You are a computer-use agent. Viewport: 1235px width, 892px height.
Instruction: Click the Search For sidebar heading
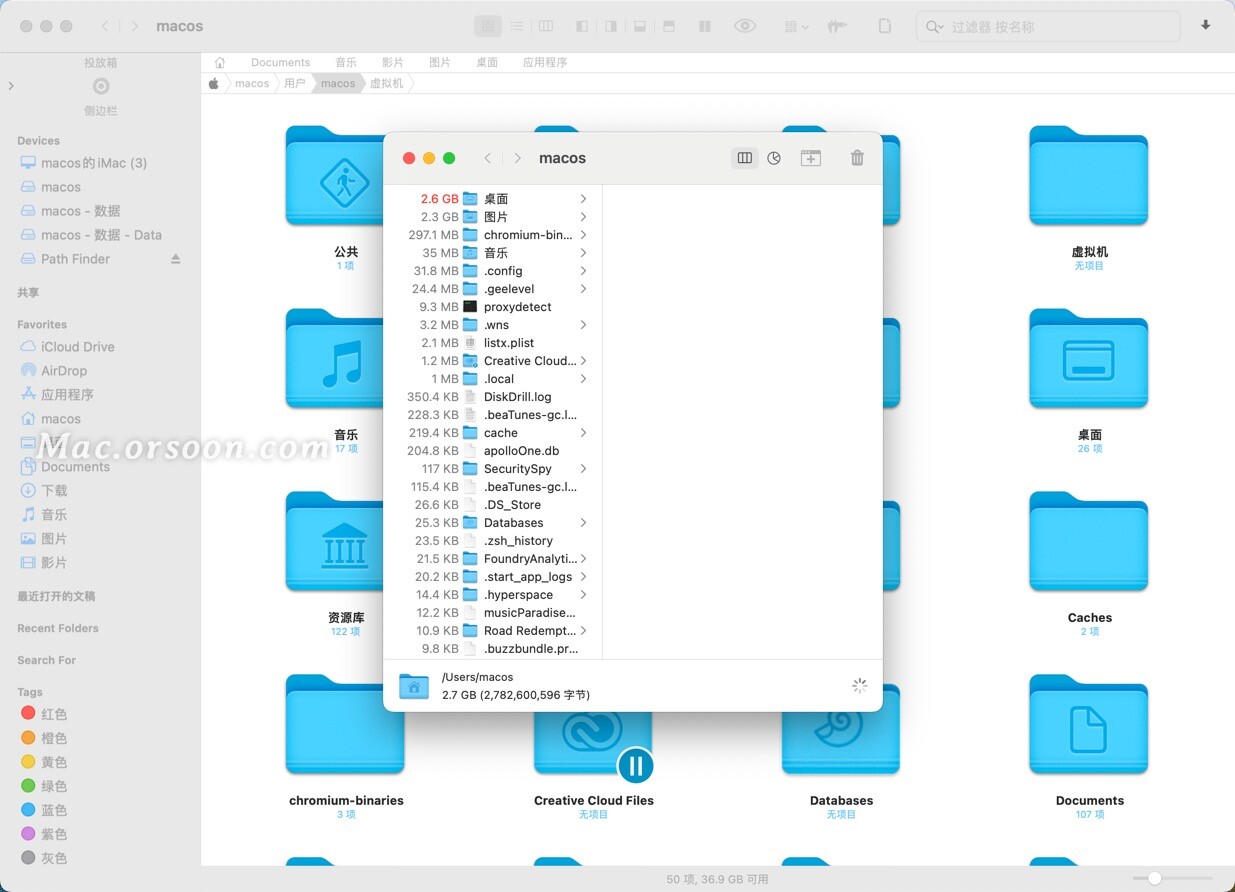coord(46,660)
